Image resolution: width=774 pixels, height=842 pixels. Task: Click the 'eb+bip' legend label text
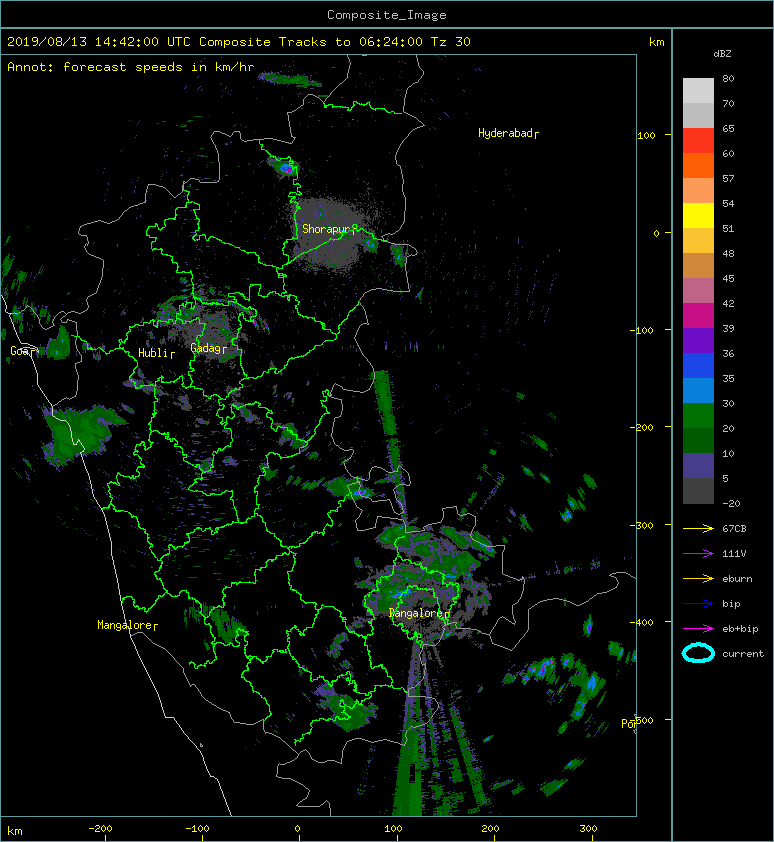pos(740,628)
